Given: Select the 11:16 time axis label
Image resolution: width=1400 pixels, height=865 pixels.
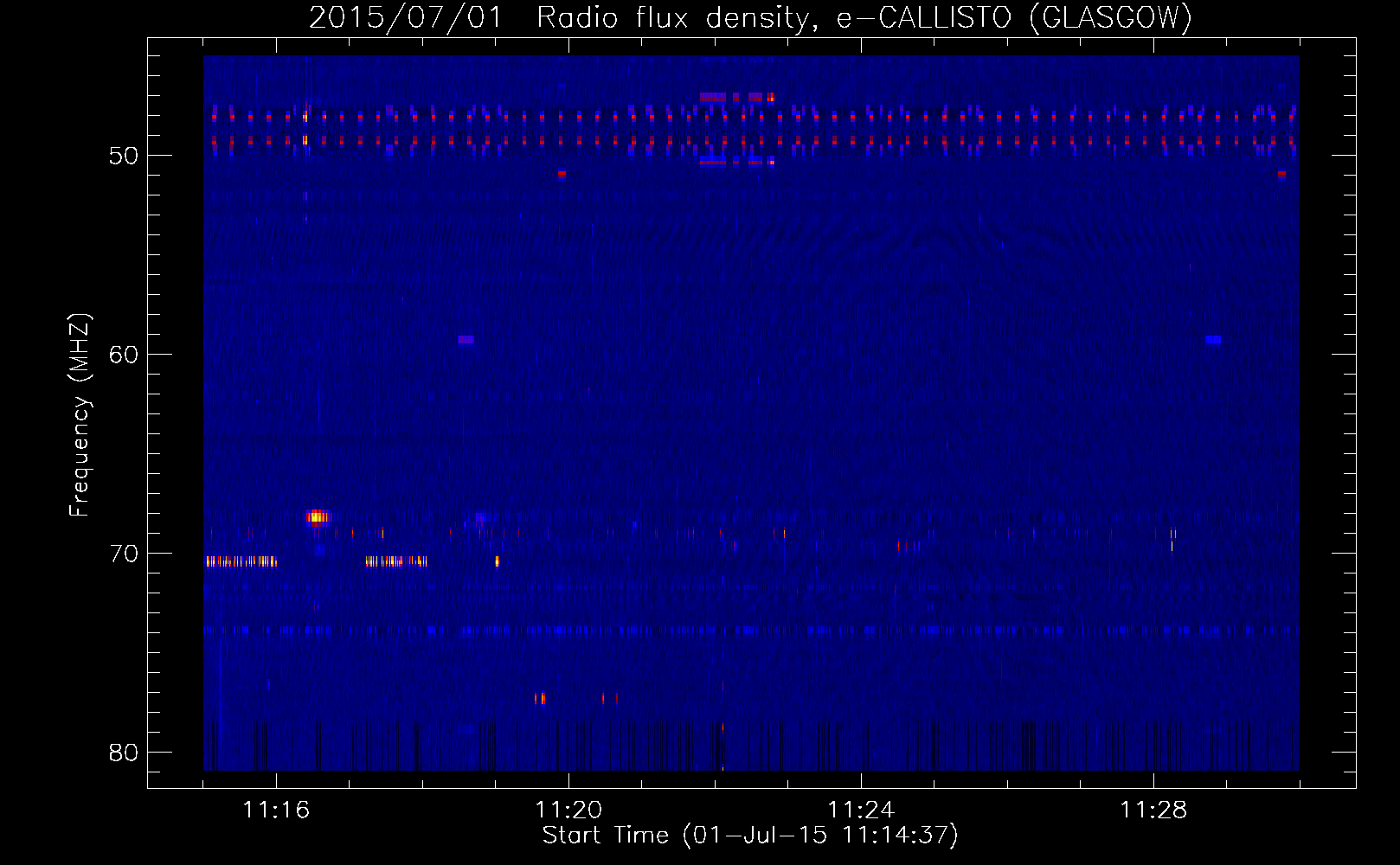Looking at the screenshot, I should point(276,811).
